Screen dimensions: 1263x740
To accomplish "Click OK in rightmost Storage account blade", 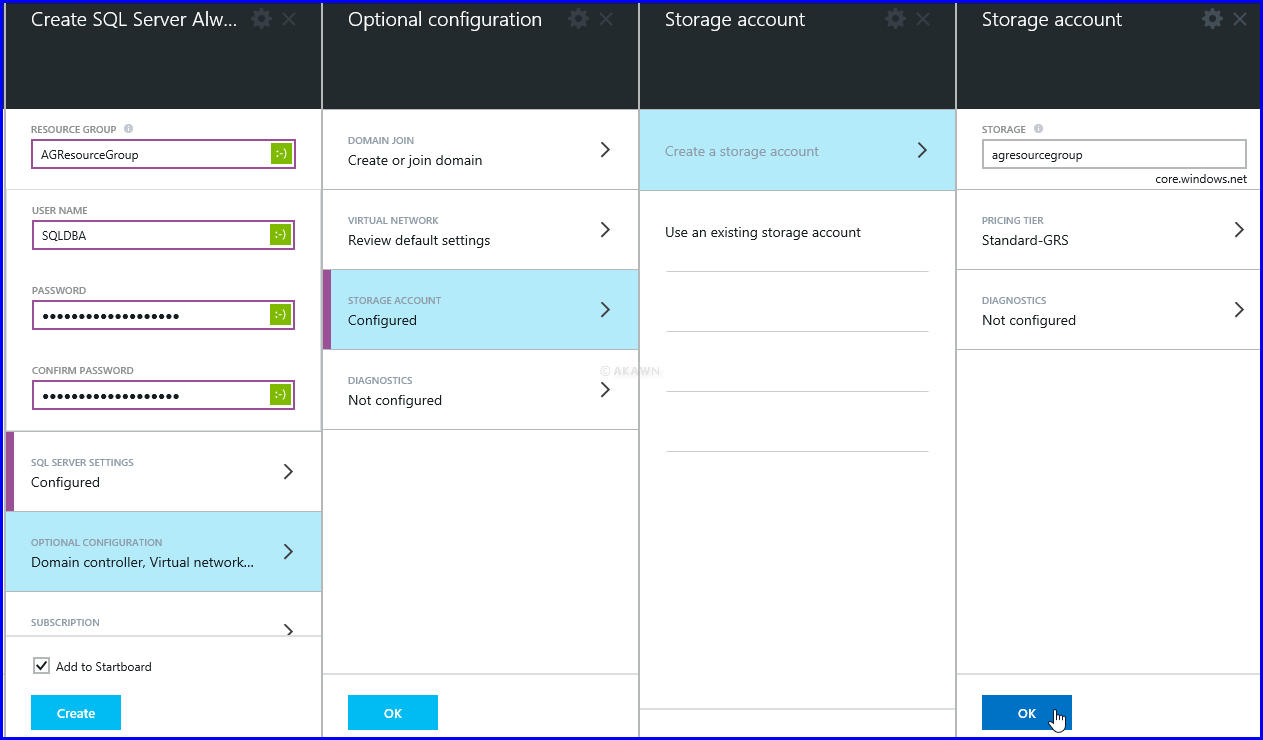I will click(1027, 713).
